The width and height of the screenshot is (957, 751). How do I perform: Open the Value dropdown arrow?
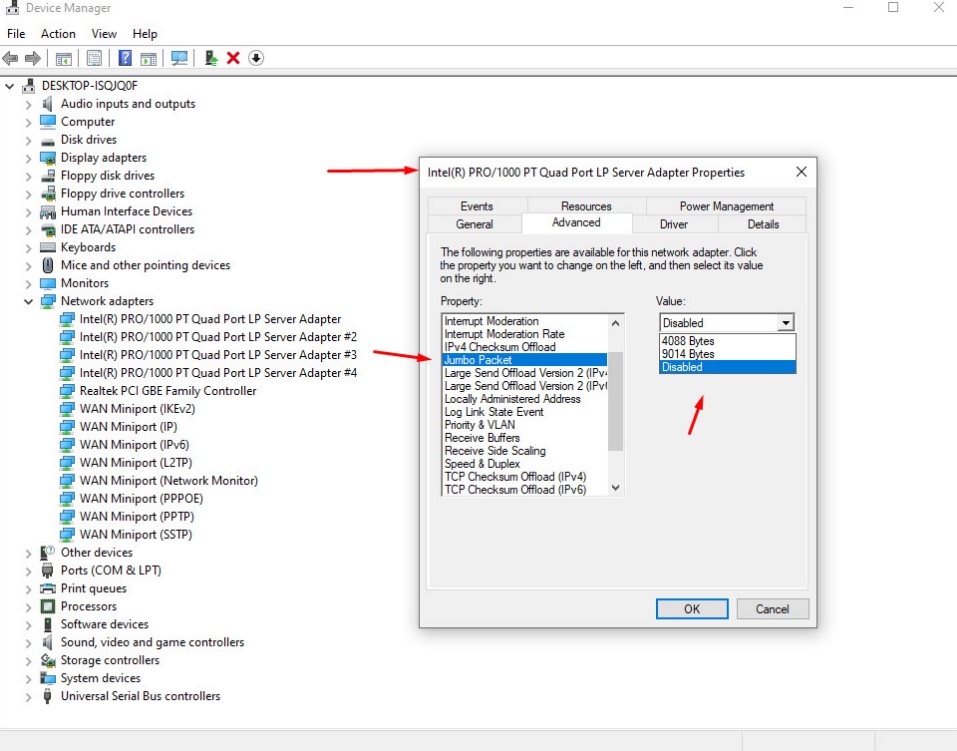(786, 322)
